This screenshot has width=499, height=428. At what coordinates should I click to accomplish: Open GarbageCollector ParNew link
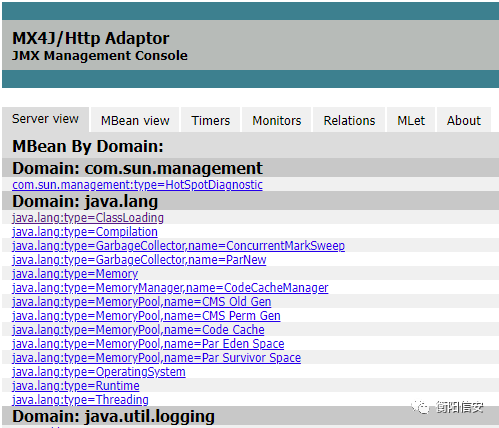(139, 260)
